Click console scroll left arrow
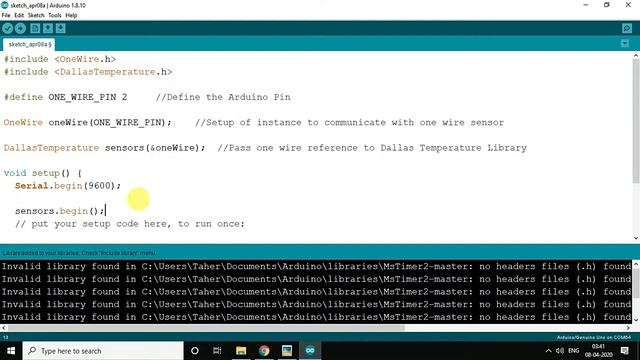The width and height of the screenshot is (640, 360). [x=4, y=328]
